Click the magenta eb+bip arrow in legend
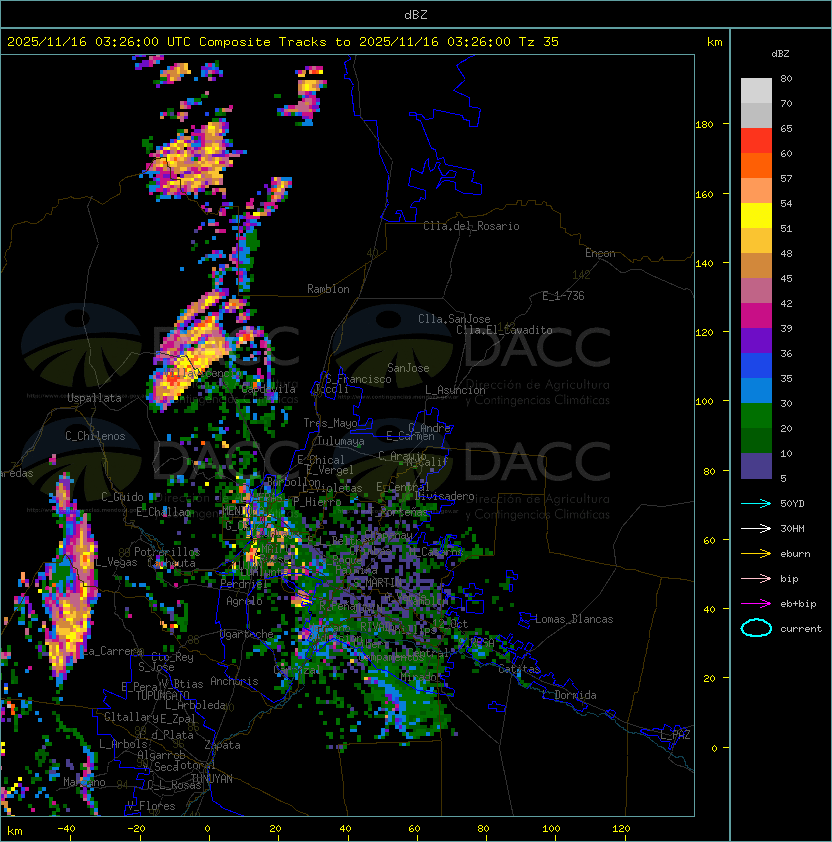 (x=756, y=604)
